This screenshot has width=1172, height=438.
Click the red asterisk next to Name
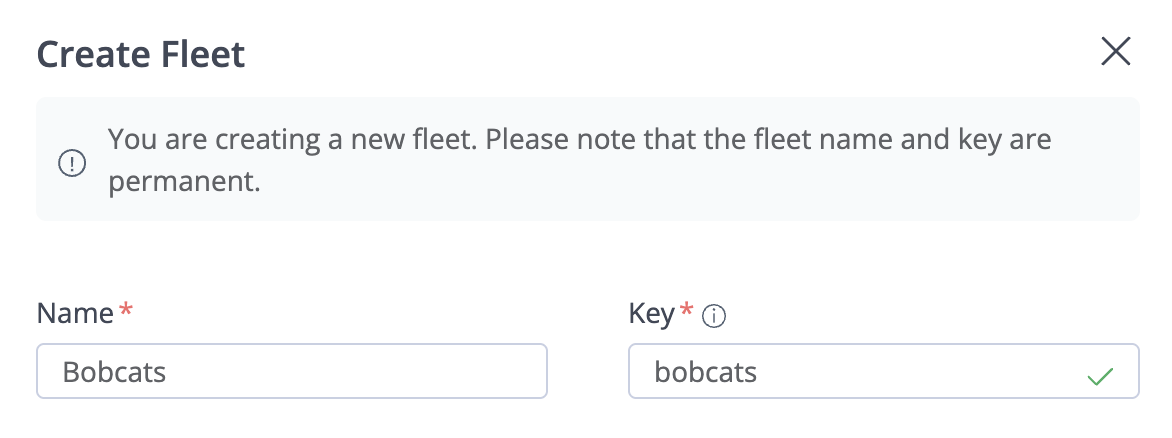point(125,312)
